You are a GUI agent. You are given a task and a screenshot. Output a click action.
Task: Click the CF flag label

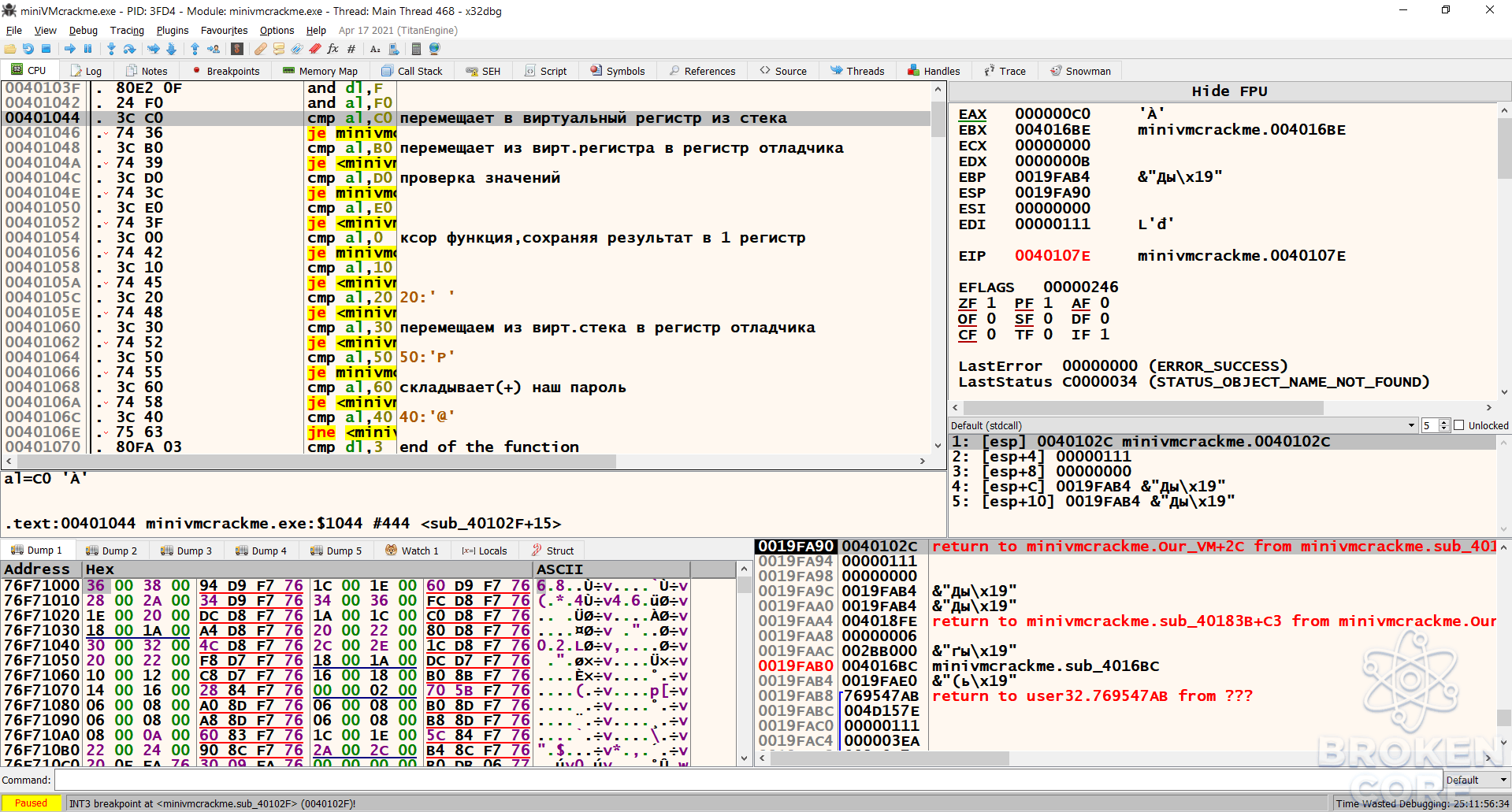pos(968,335)
